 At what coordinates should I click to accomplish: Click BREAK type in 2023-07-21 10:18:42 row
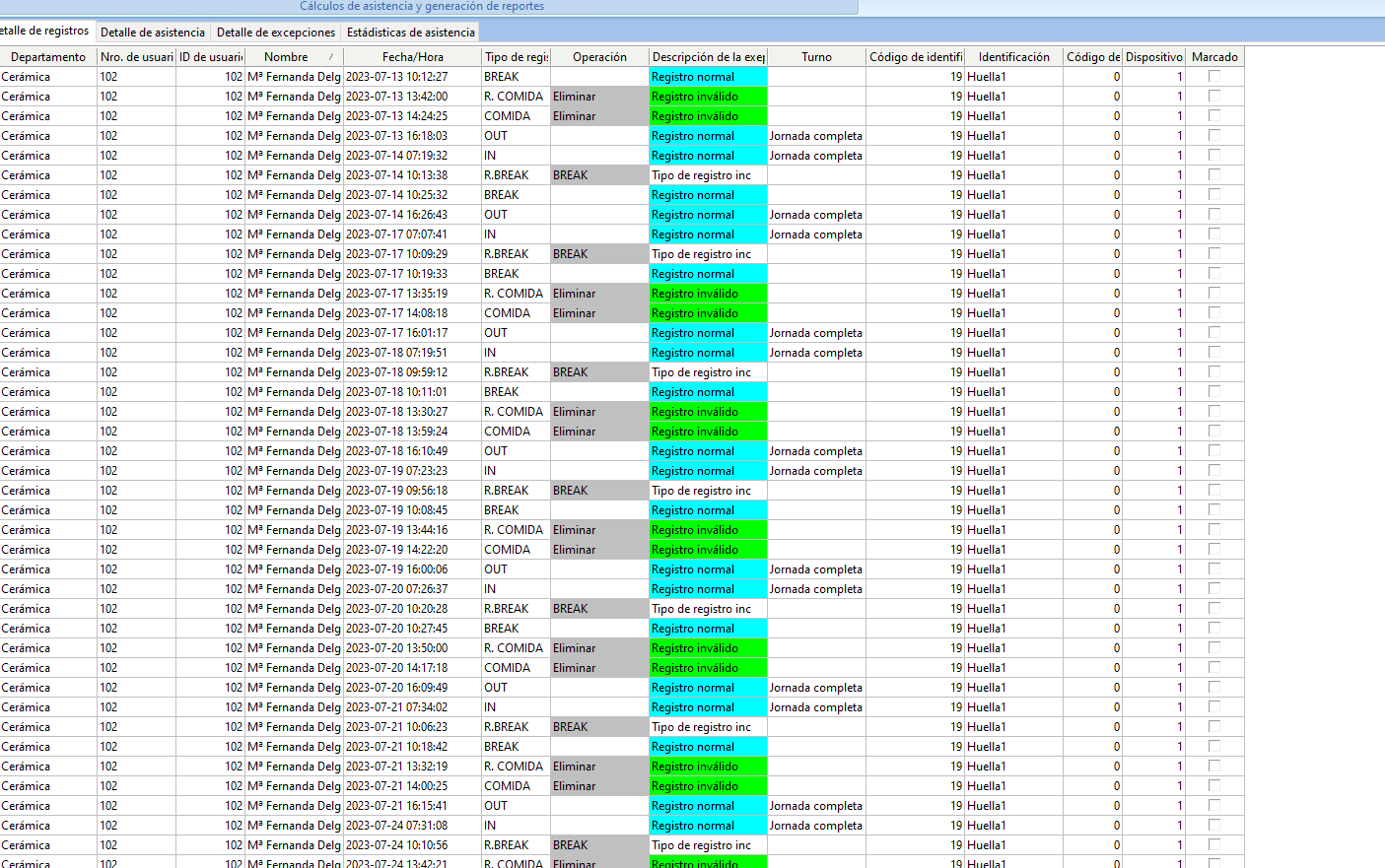(x=516, y=747)
